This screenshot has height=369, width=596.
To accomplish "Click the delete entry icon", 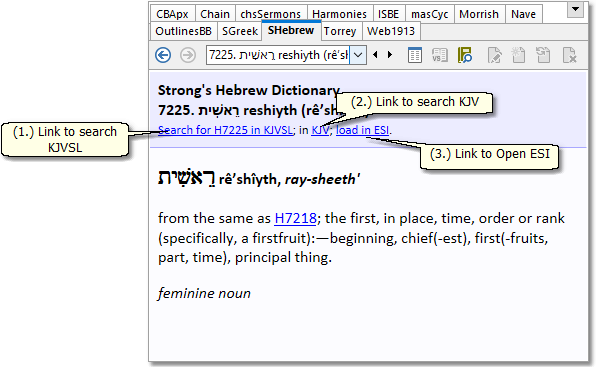I will (x=569, y=55).
